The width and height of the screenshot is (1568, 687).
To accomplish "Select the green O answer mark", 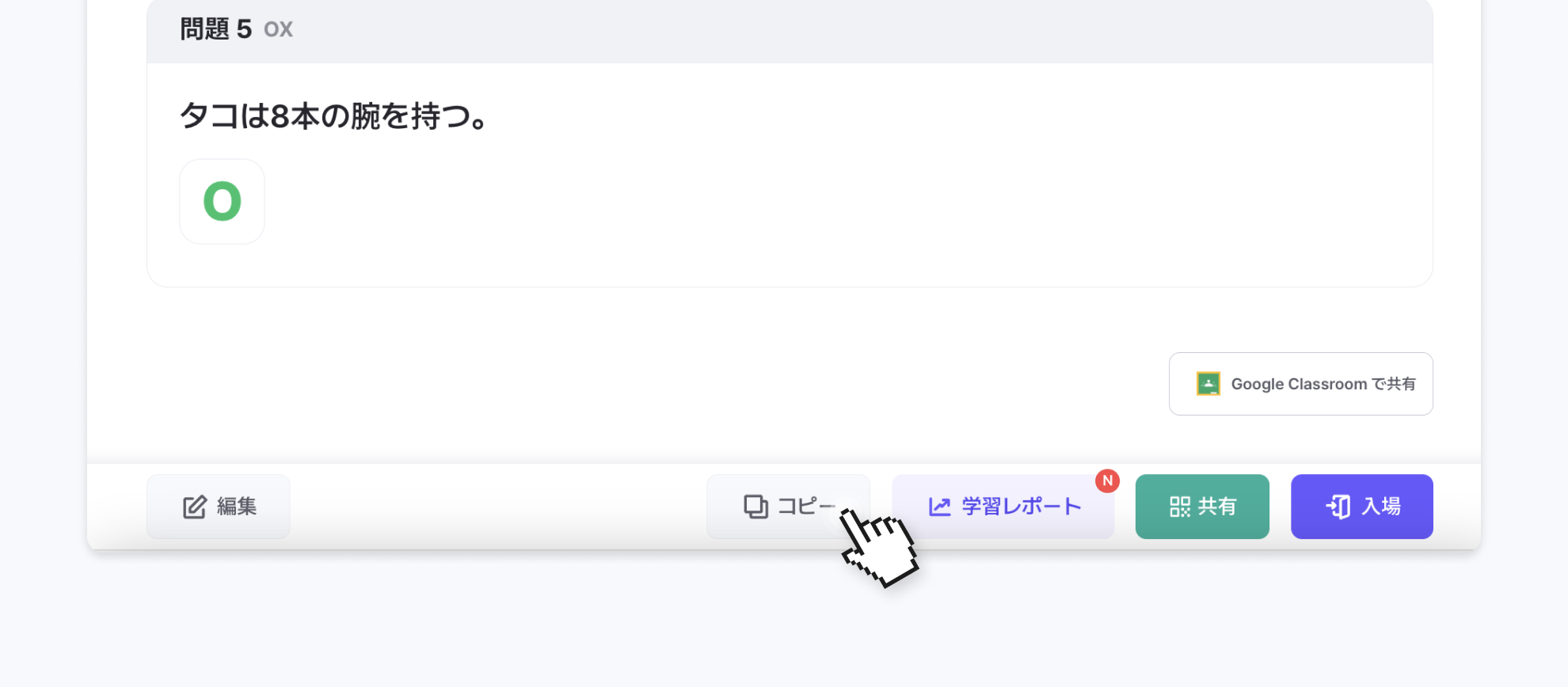I will (223, 202).
